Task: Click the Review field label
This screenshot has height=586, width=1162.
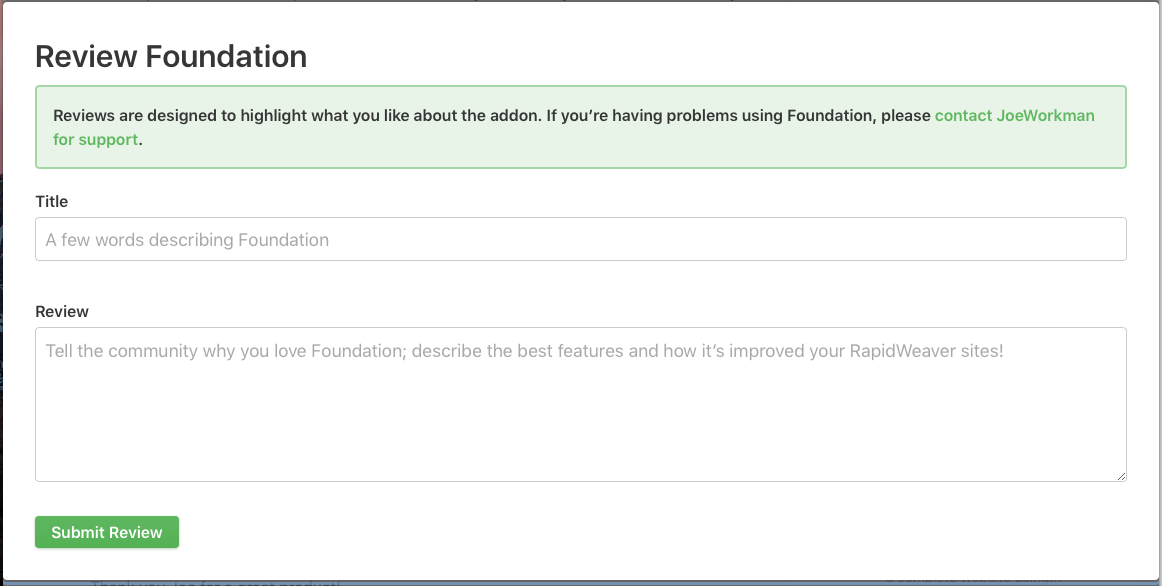Action: (62, 311)
